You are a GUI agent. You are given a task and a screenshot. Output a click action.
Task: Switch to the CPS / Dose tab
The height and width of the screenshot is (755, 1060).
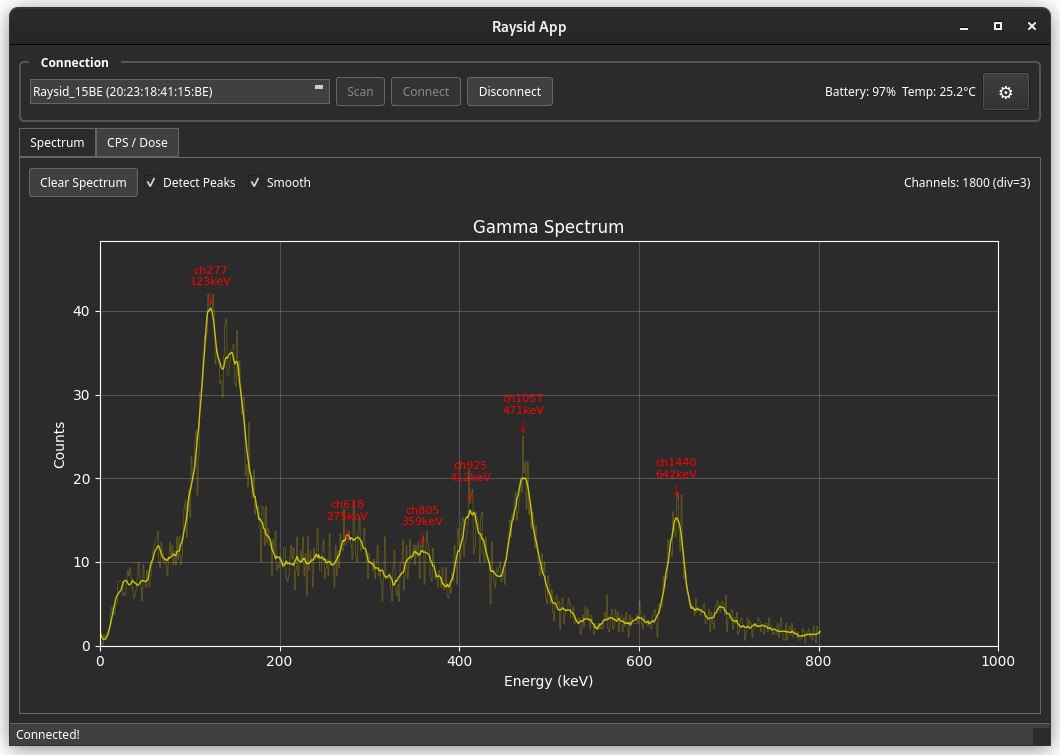tap(137, 142)
